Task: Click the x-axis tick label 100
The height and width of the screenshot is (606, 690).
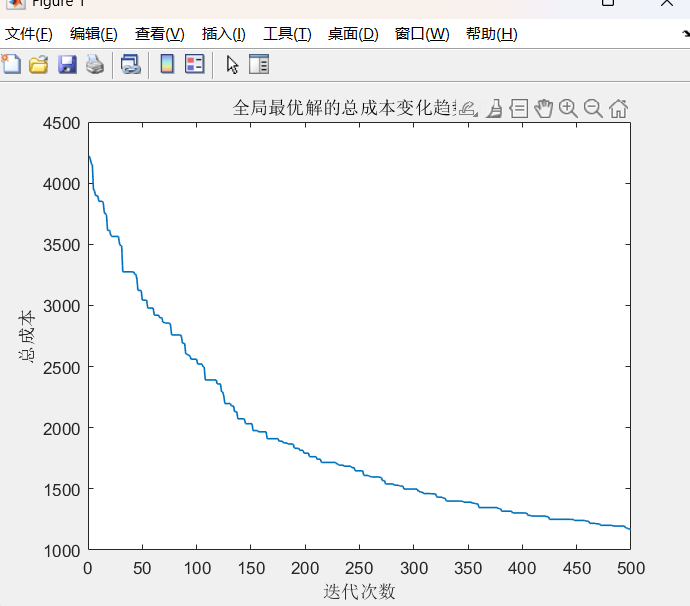Action: 197,568
